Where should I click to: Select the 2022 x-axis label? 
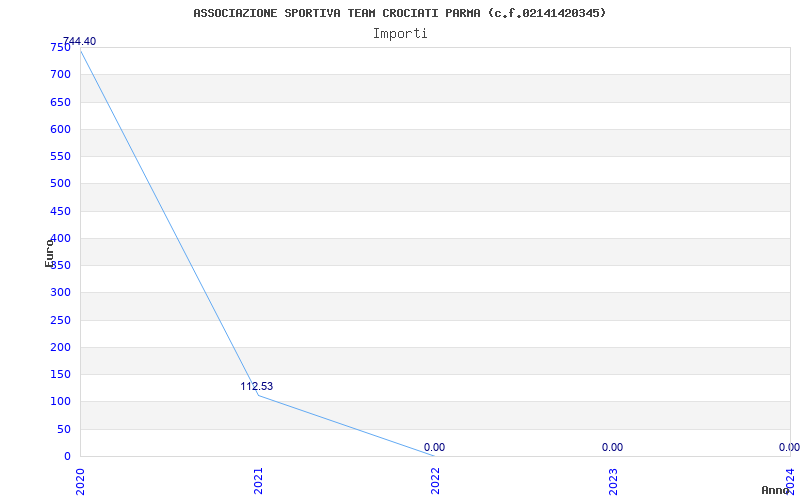click(436, 482)
